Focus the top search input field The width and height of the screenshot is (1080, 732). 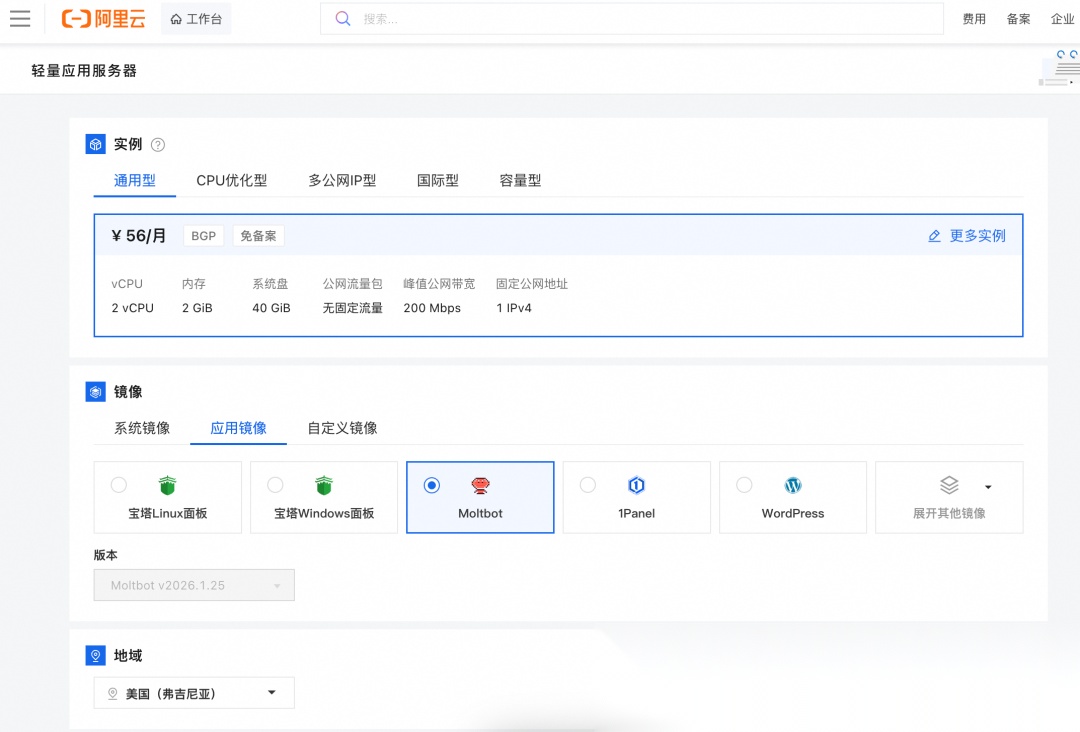coord(632,19)
